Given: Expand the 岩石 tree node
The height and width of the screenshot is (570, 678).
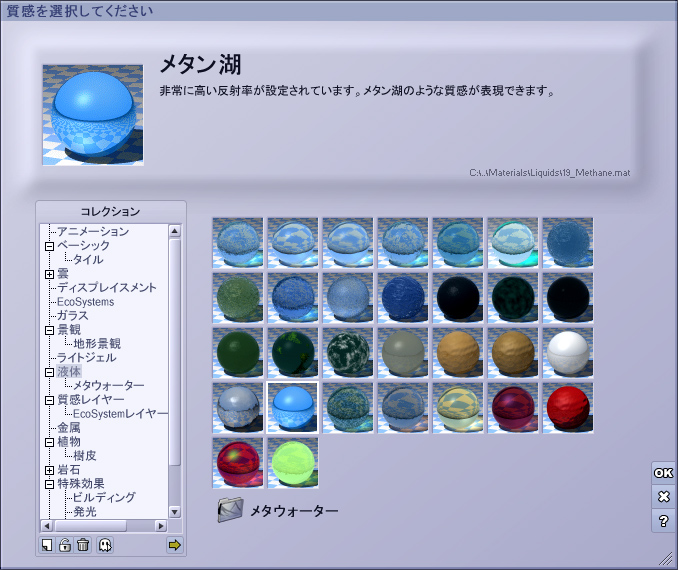Looking at the screenshot, I should [x=49, y=470].
